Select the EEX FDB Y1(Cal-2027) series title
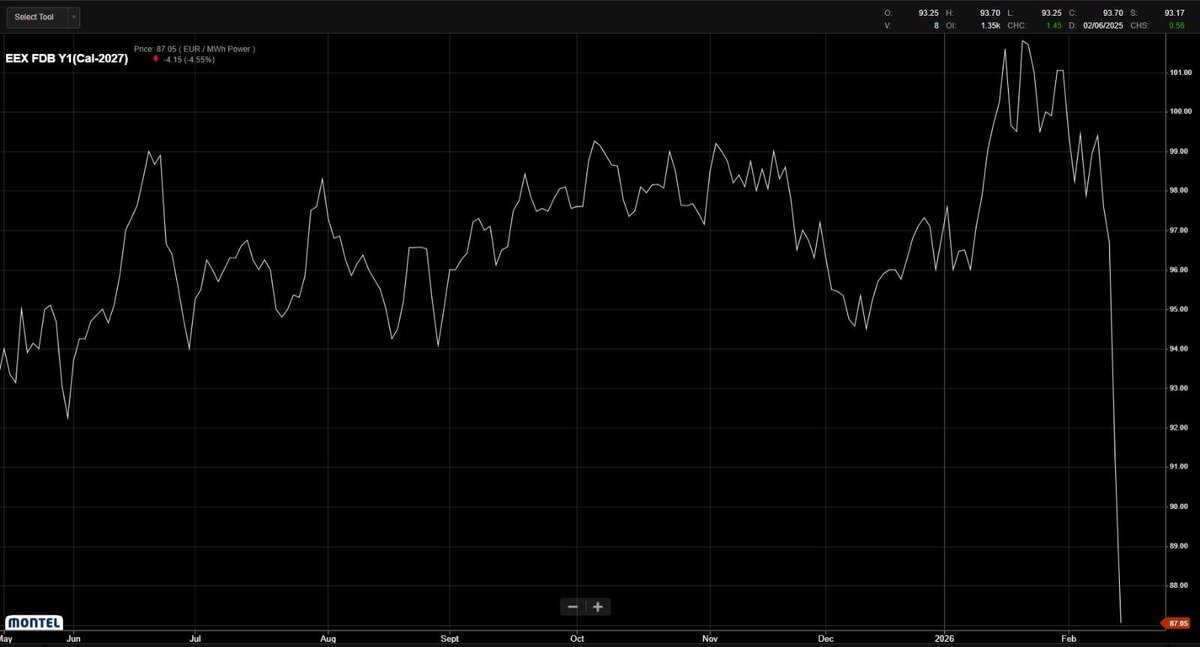 click(67, 59)
